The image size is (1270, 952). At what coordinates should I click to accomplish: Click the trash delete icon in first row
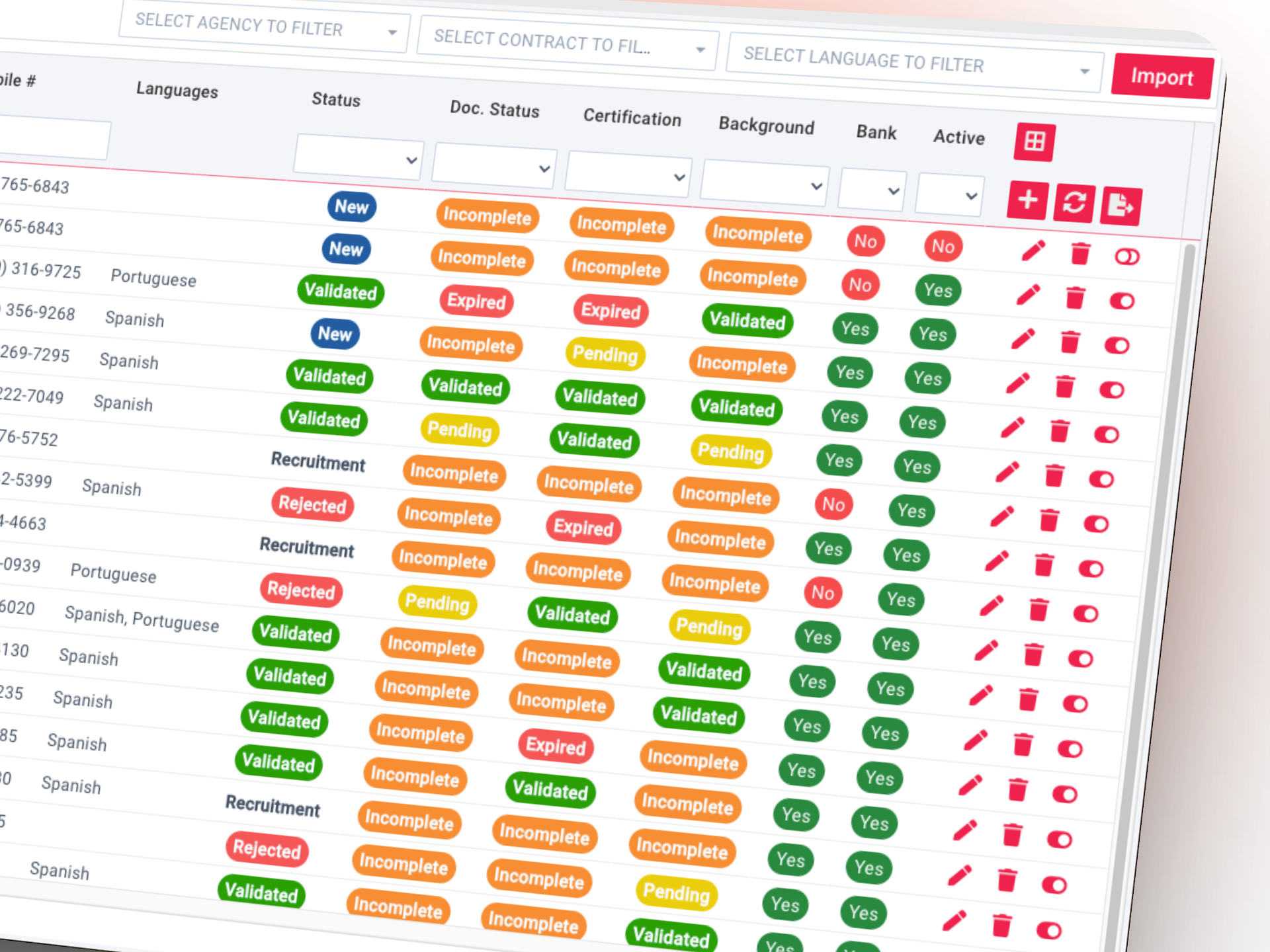click(x=1080, y=253)
